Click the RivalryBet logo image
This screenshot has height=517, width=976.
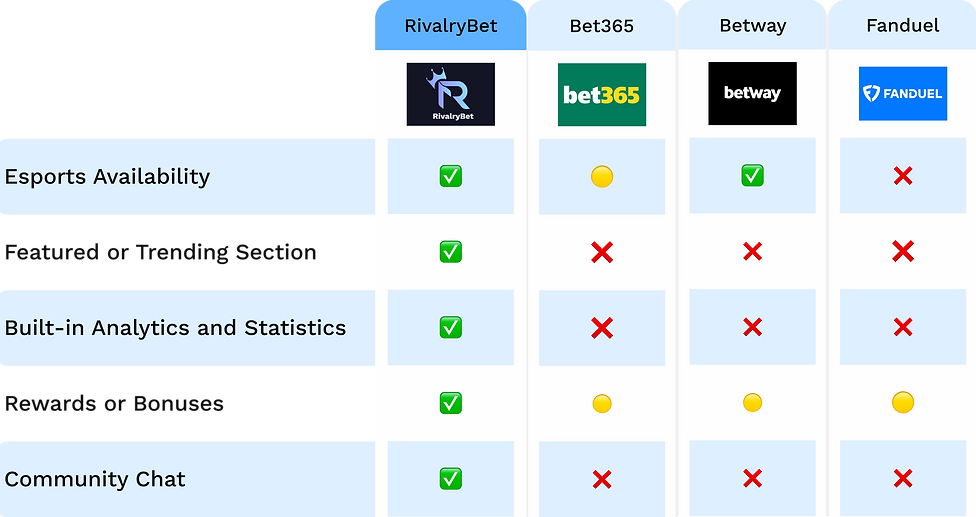451,94
